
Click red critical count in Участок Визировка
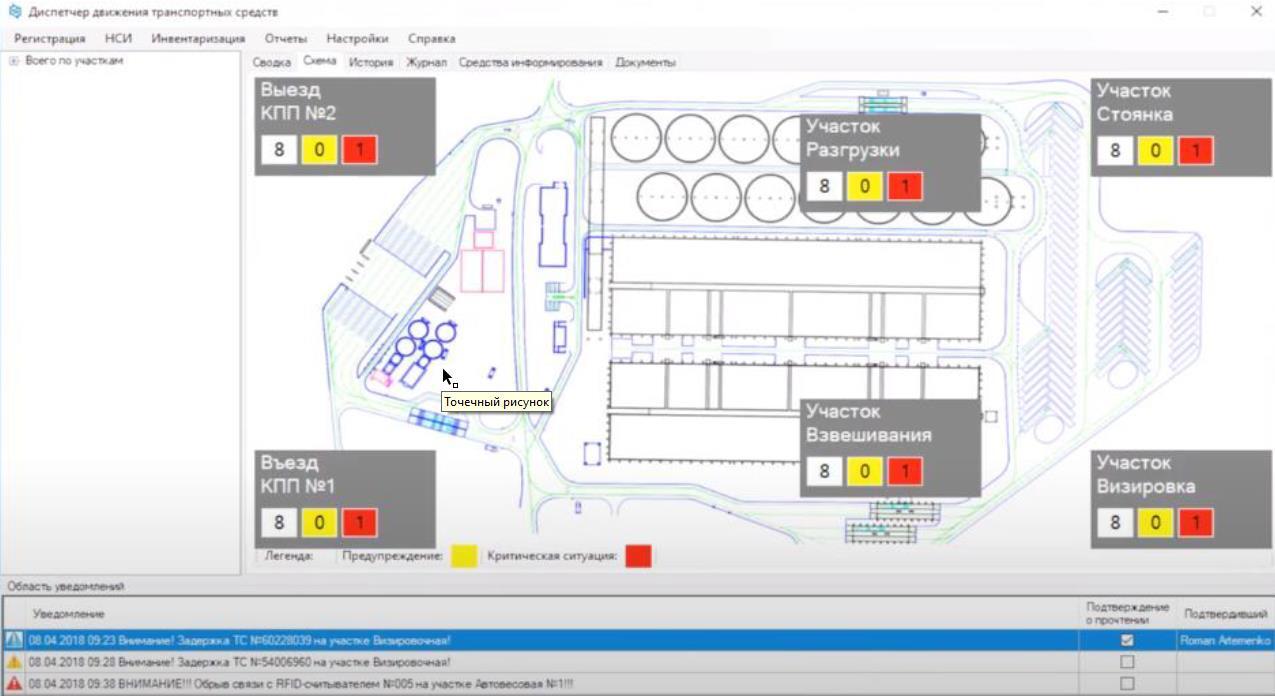point(1196,522)
